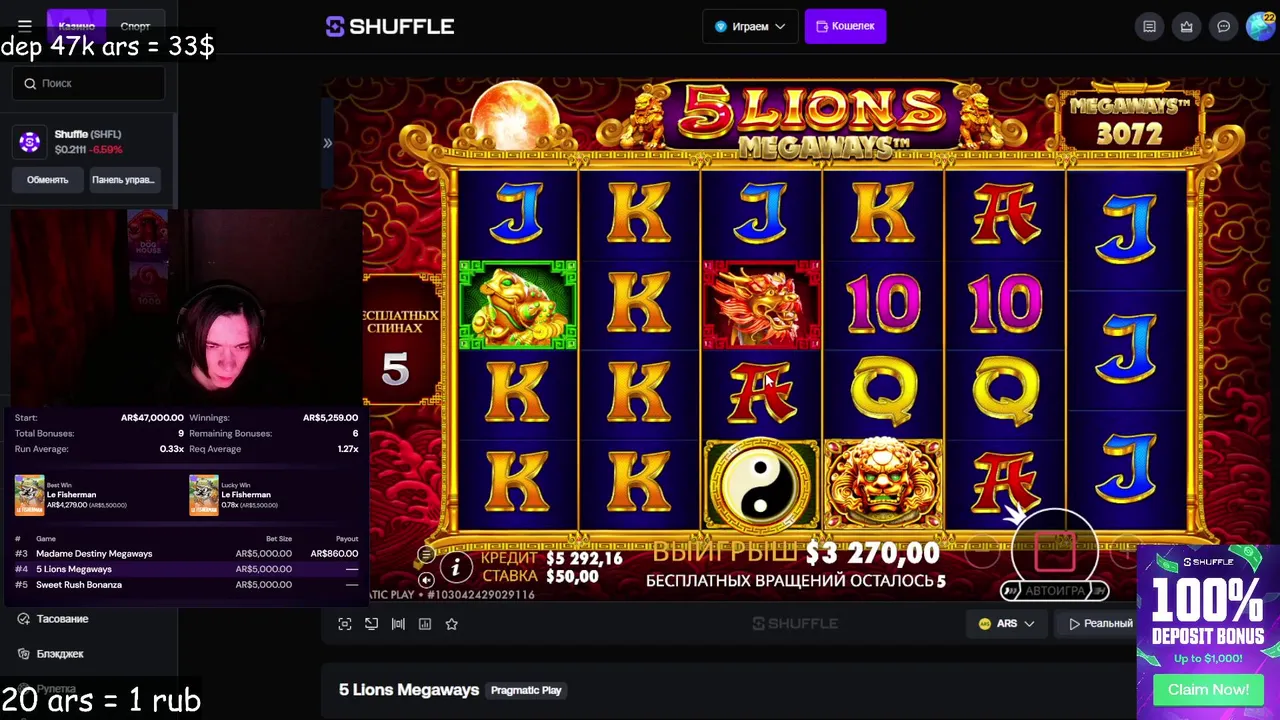Expand the Играем currency dropdown

tap(750, 27)
